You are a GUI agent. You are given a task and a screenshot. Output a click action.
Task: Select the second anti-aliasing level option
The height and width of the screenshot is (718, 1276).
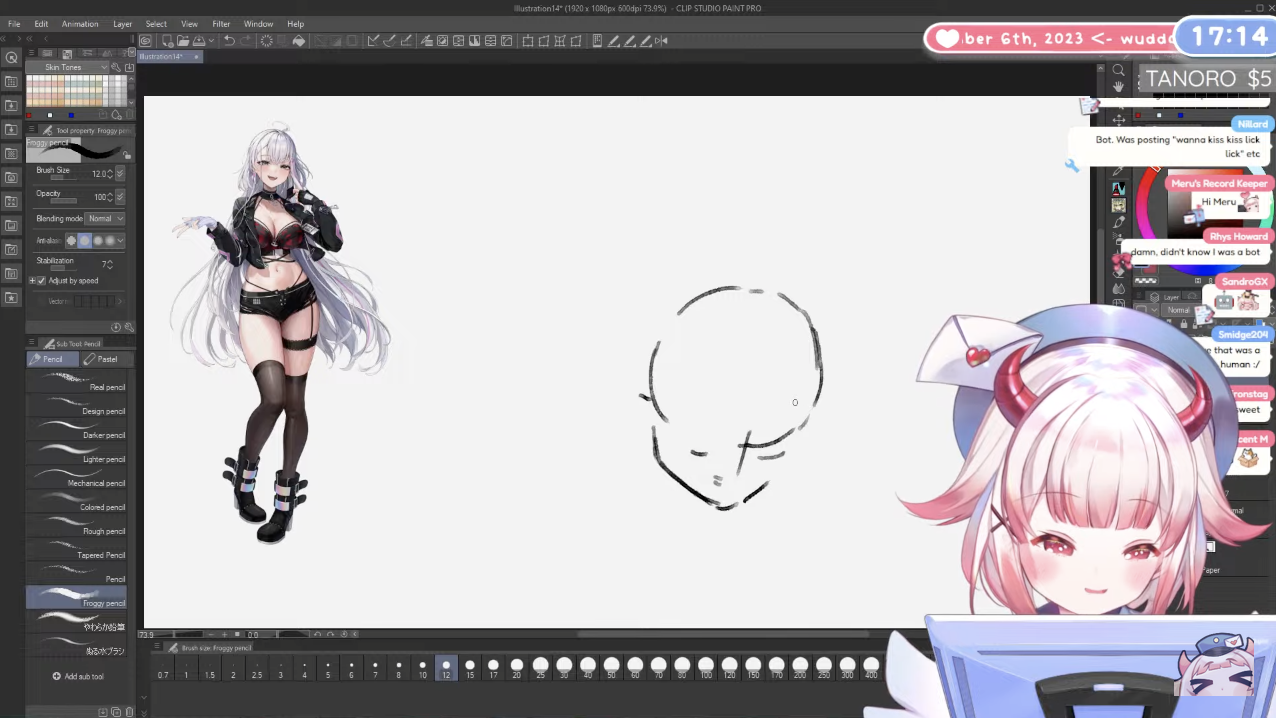click(84, 240)
